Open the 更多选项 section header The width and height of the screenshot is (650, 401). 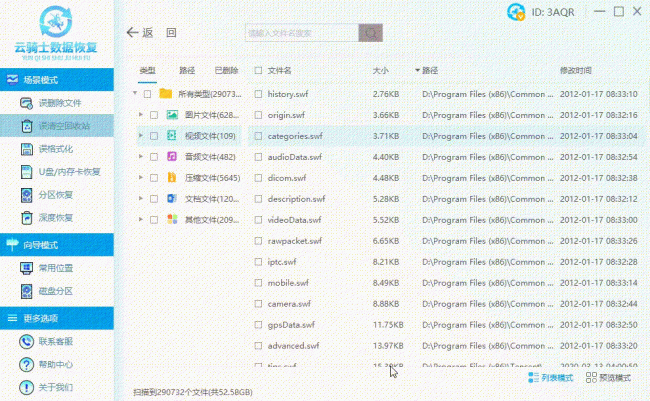[x=57, y=318]
